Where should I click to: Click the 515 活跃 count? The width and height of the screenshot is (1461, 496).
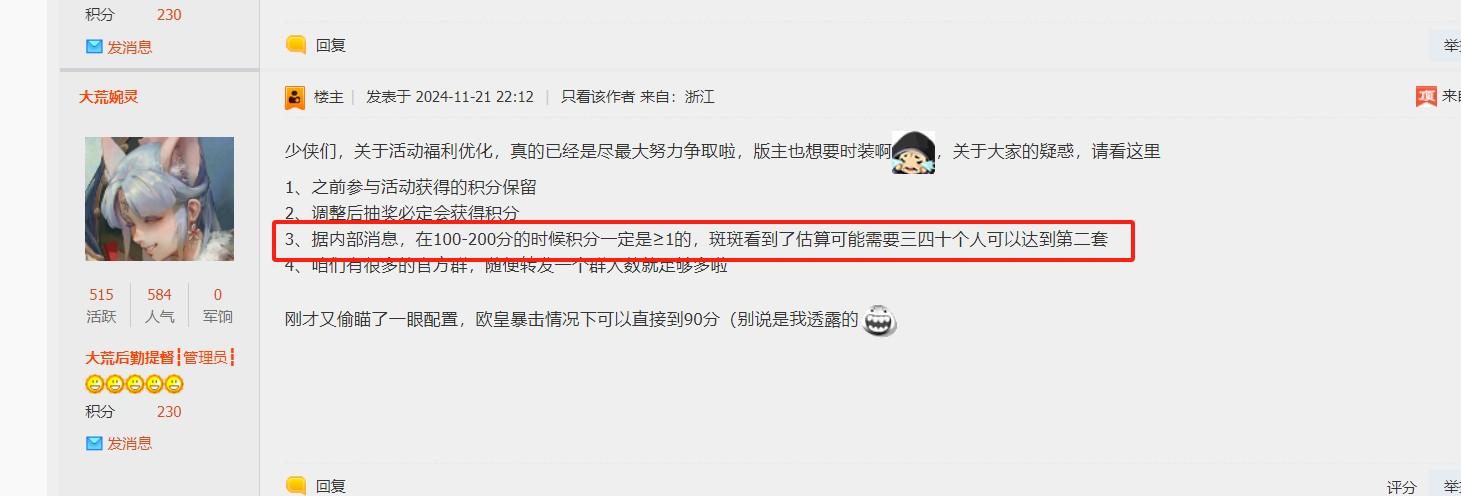[101, 295]
